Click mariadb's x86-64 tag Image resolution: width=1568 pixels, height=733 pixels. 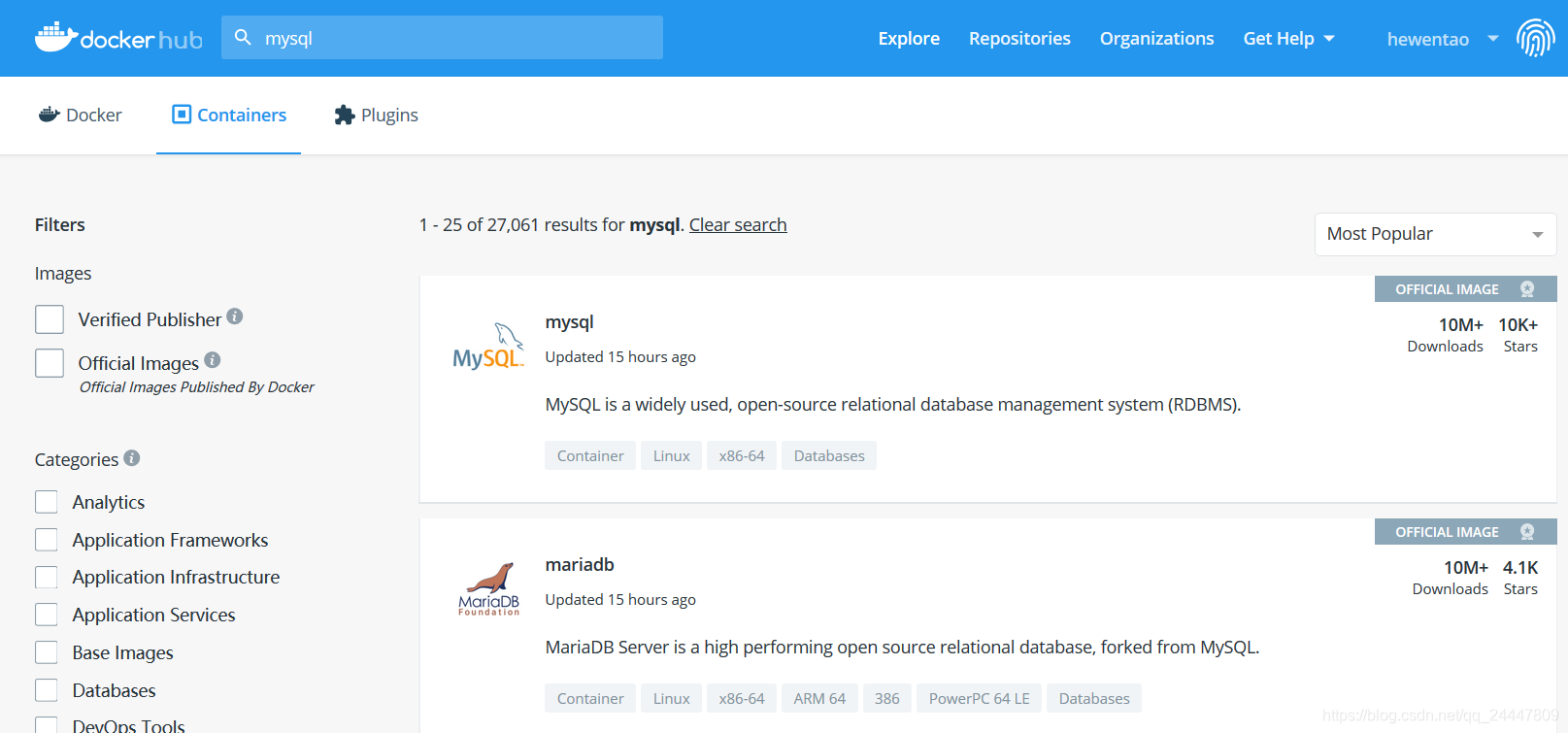742,698
